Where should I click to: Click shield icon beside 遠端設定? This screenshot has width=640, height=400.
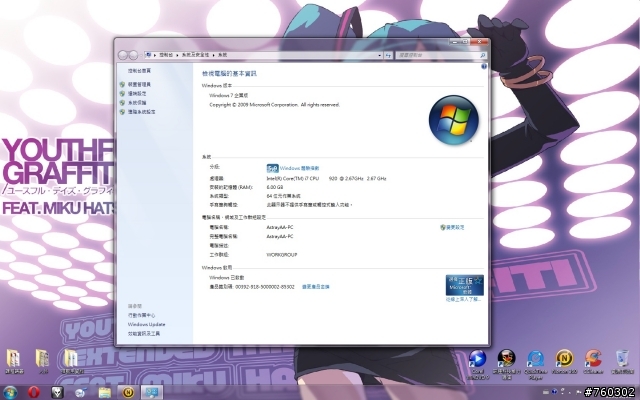pyautogui.click(x=122, y=93)
